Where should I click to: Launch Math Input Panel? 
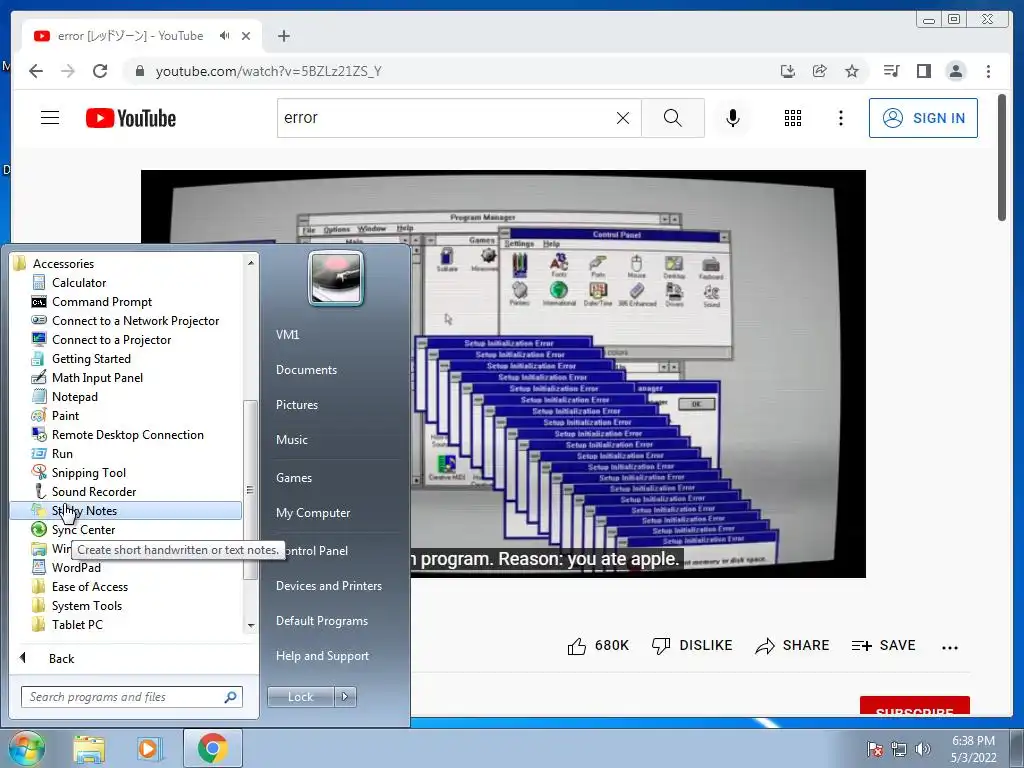coord(97,377)
